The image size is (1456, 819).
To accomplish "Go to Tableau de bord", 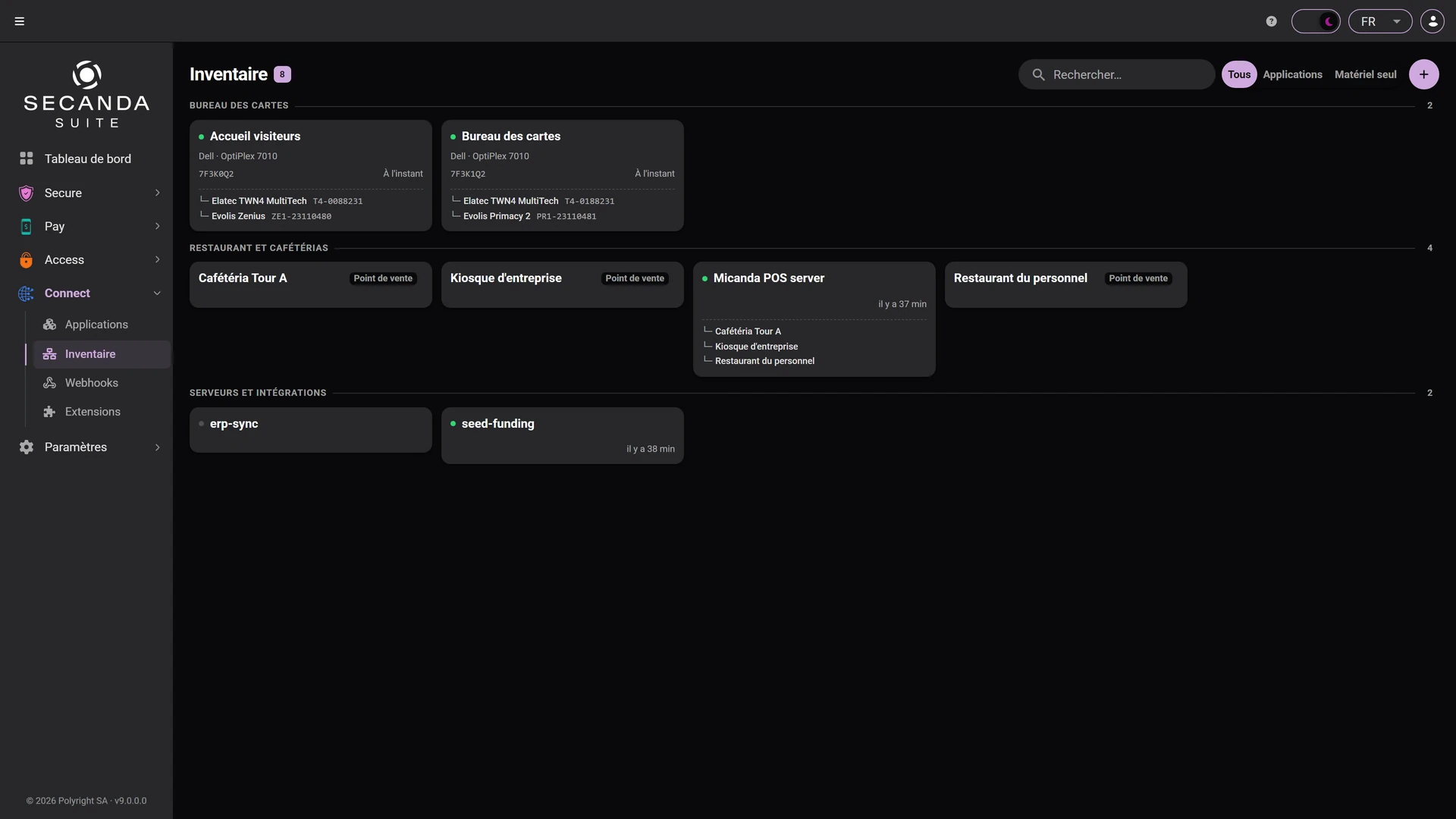I will coord(86,158).
